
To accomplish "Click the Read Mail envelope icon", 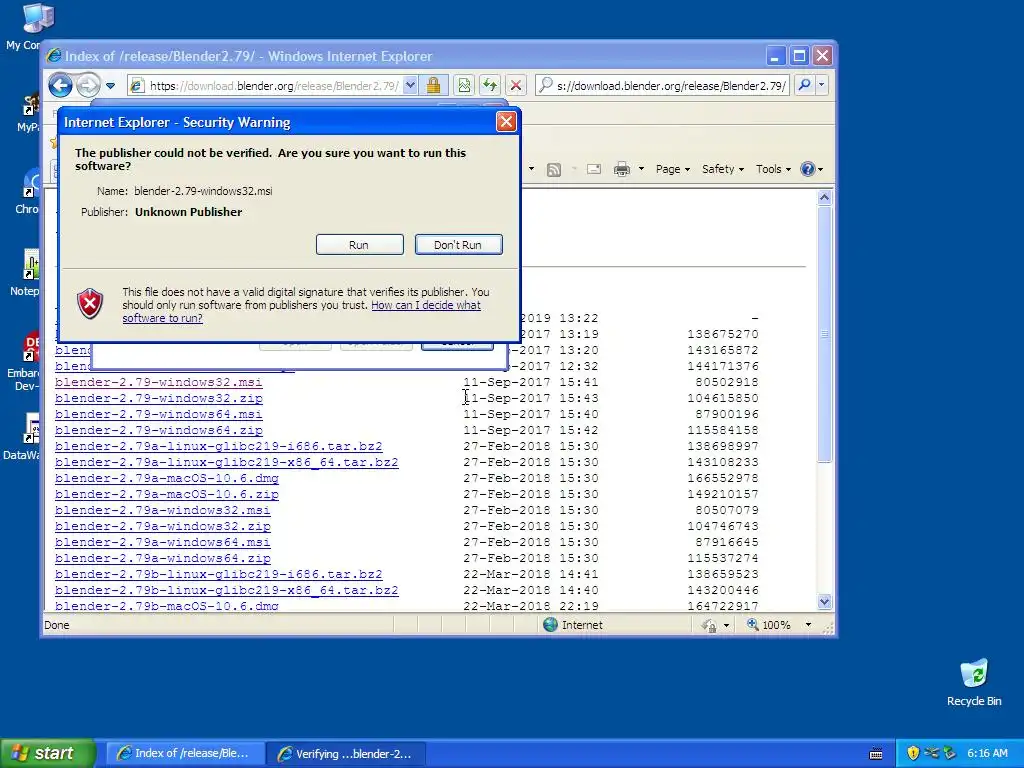I will 594,169.
